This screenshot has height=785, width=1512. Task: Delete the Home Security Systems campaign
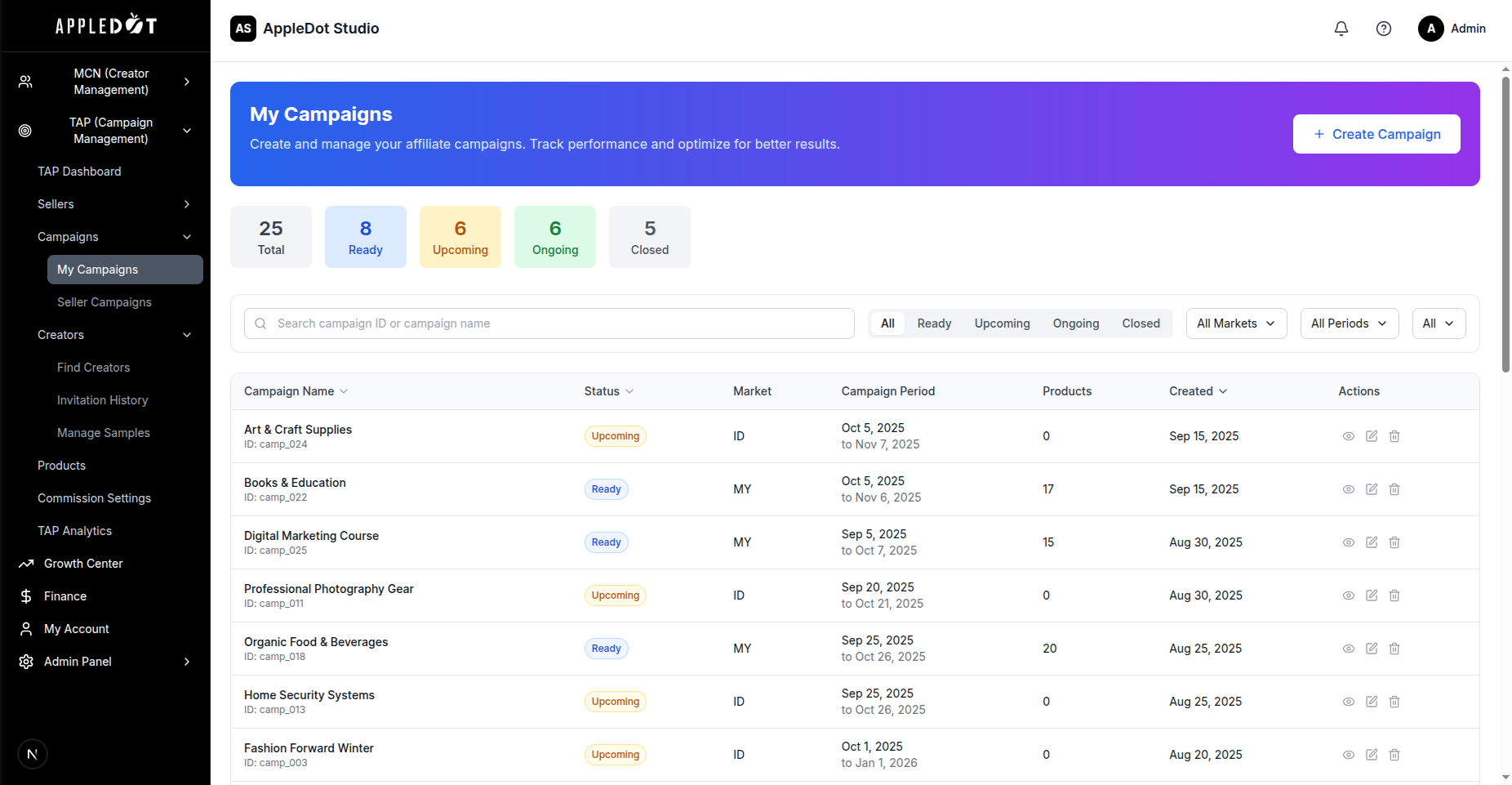(x=1394, y=702)
